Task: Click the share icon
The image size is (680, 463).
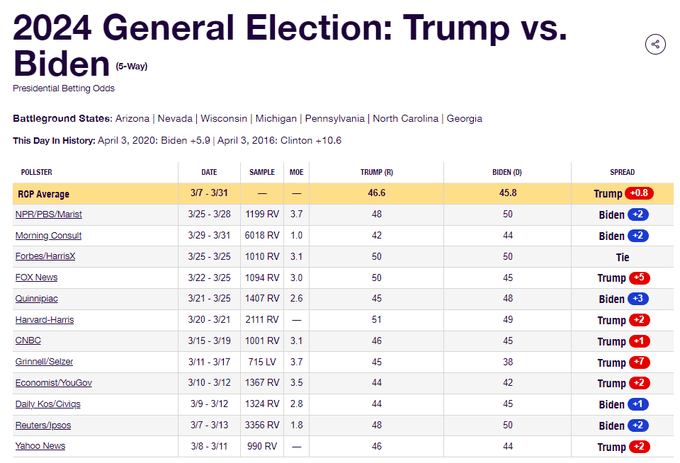Action: point(655,44)
